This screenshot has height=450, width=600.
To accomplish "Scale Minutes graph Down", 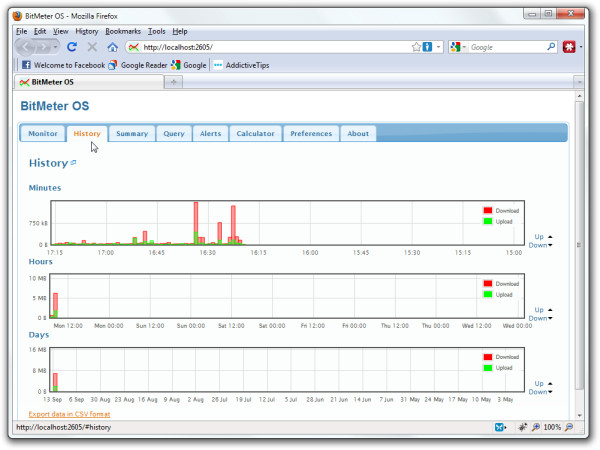I will (x=540, y=245).
